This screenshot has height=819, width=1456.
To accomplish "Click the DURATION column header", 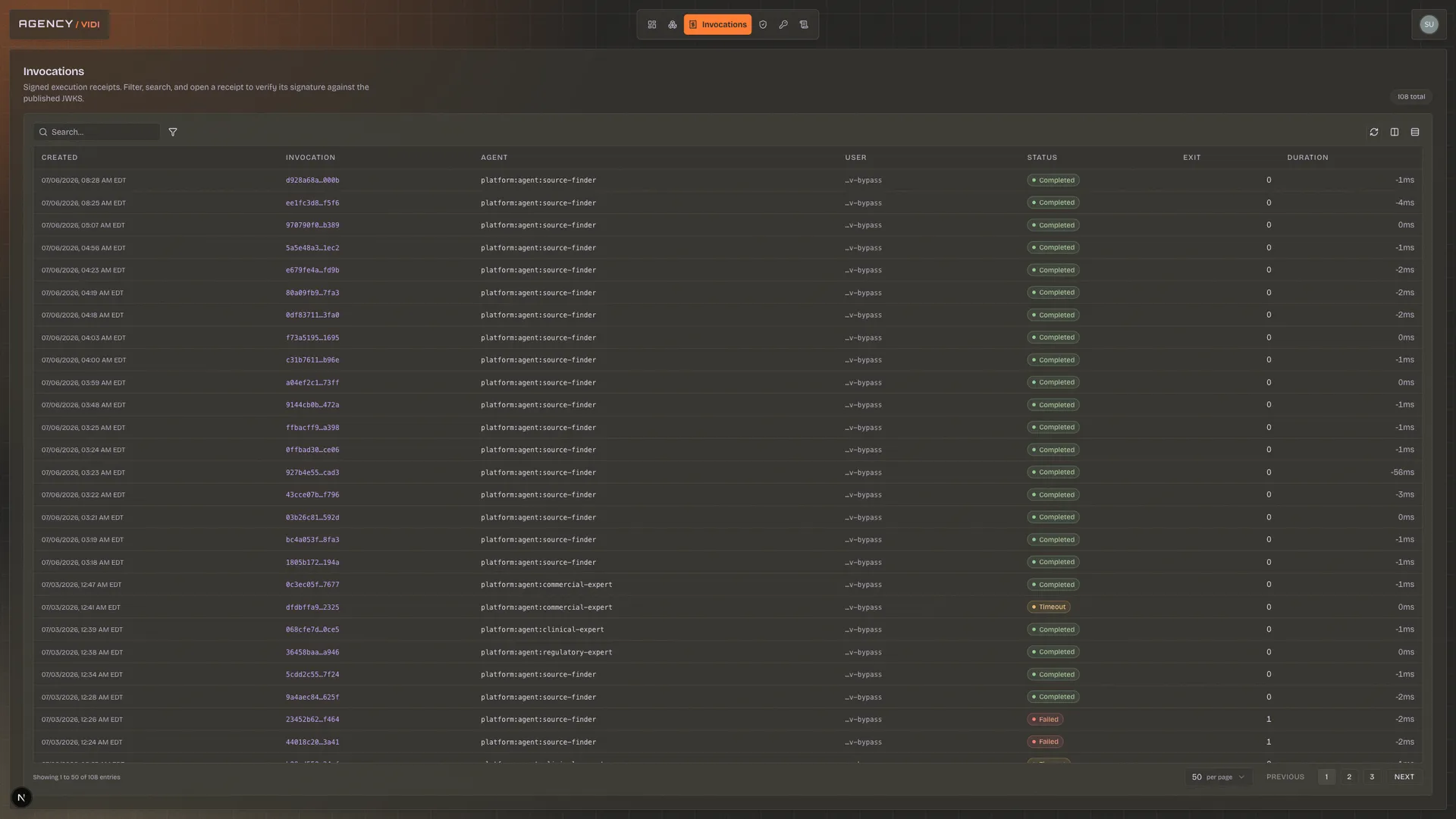I will (1307, 158).
